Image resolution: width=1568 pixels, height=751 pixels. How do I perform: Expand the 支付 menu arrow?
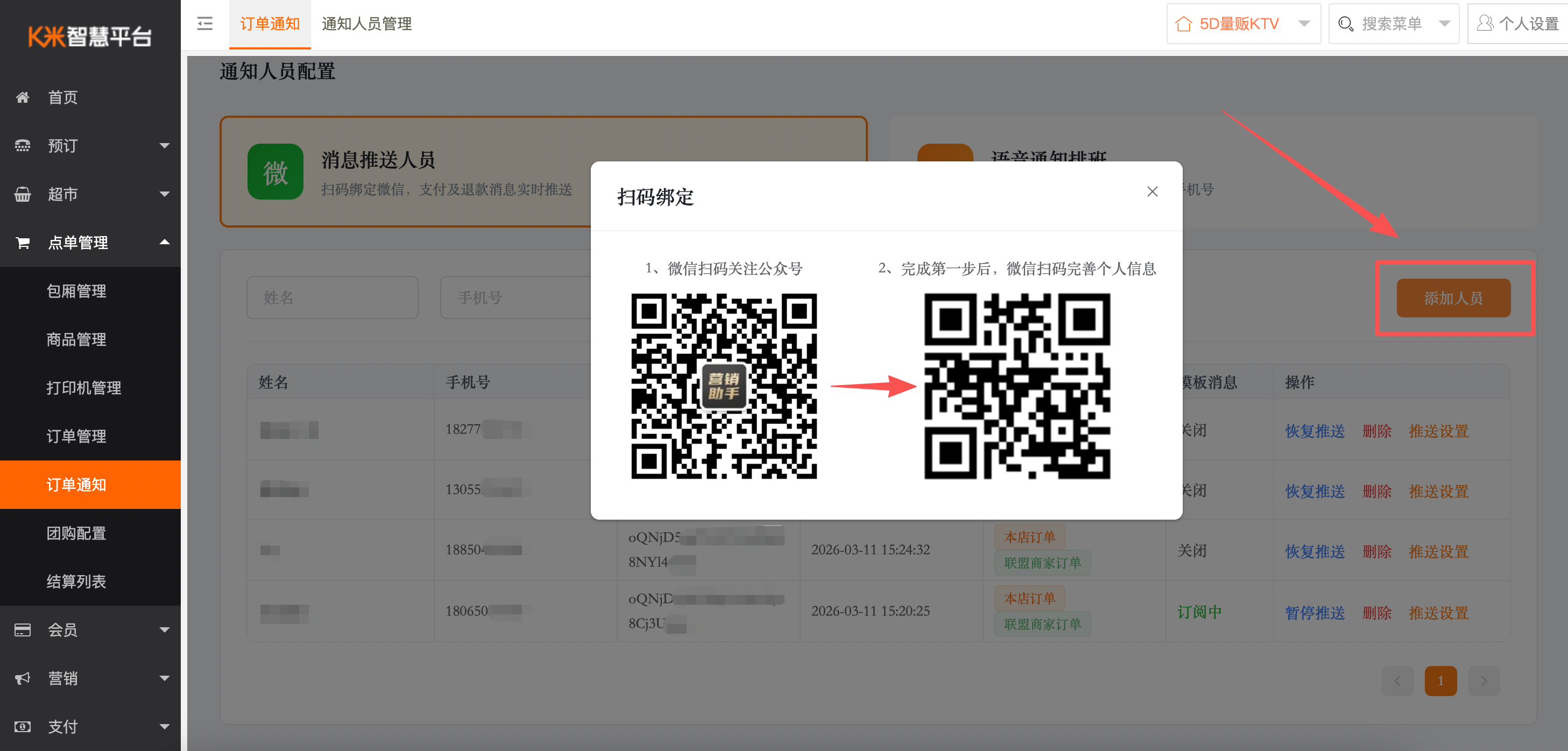point(164,727)
